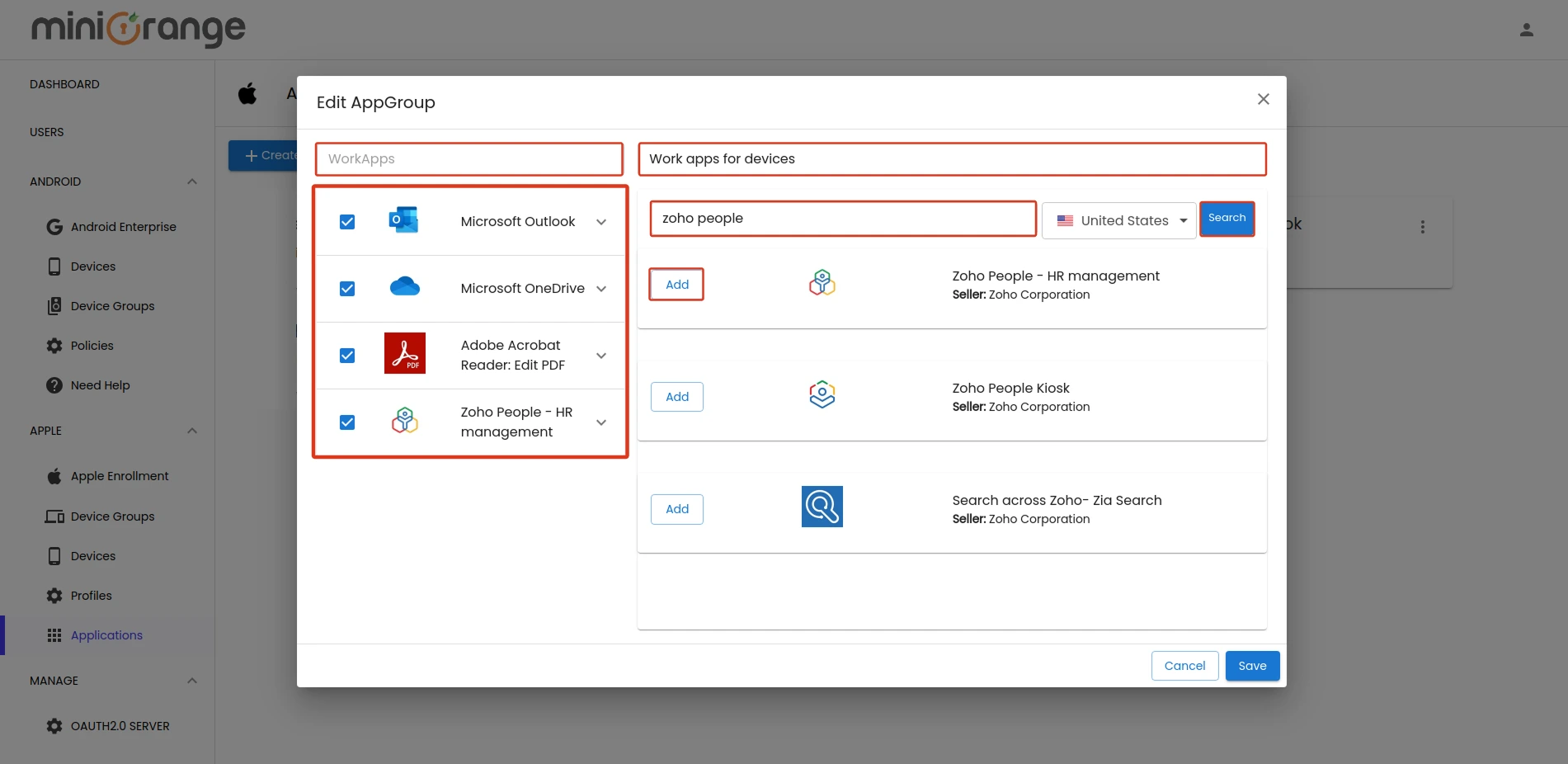Click the Applications grid icon in sidebar
The height and width of the screenshot is (764, 1568).
coord(54,635)
